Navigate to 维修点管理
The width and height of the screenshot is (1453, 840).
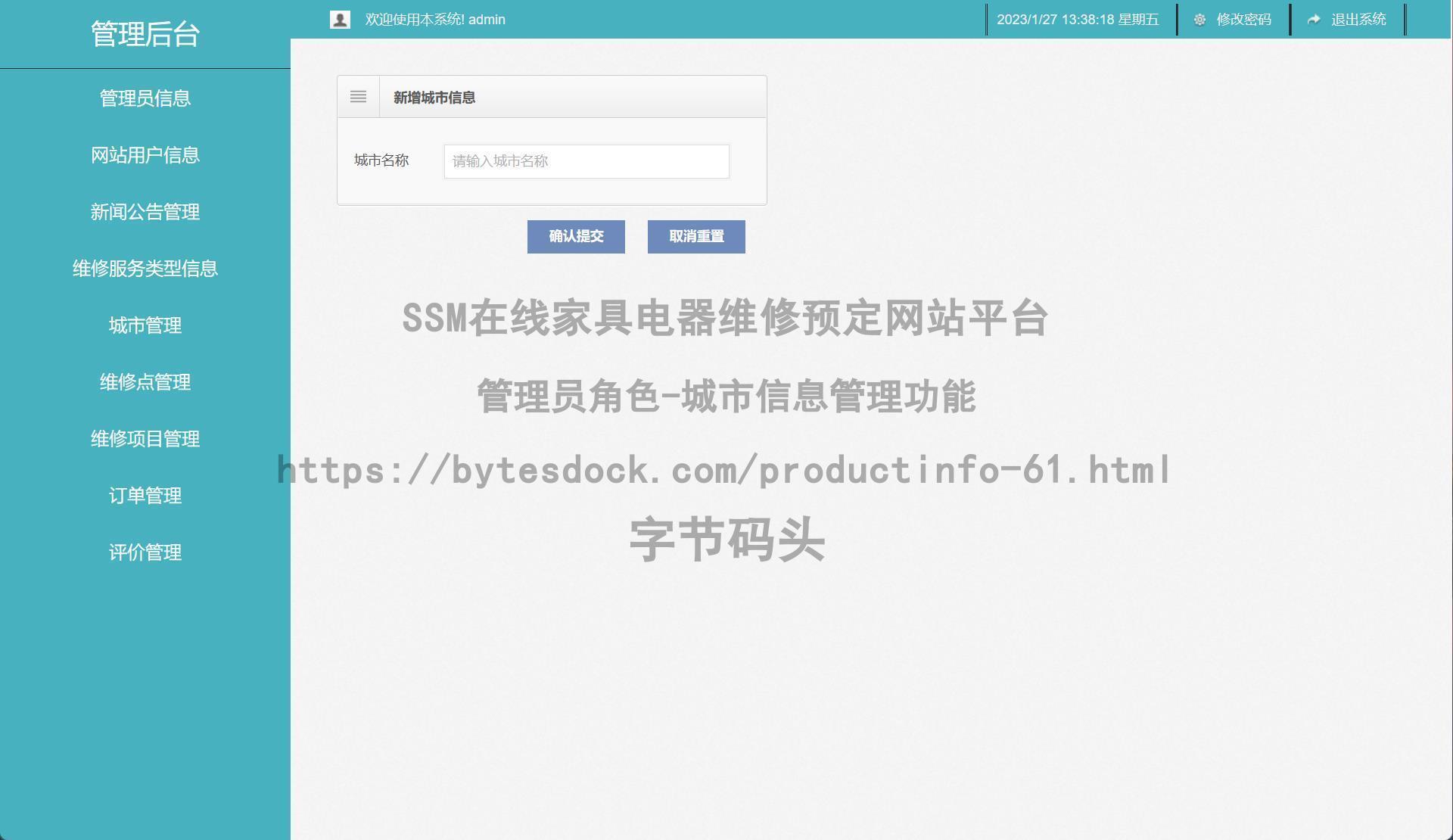click(x=145, y=382)
